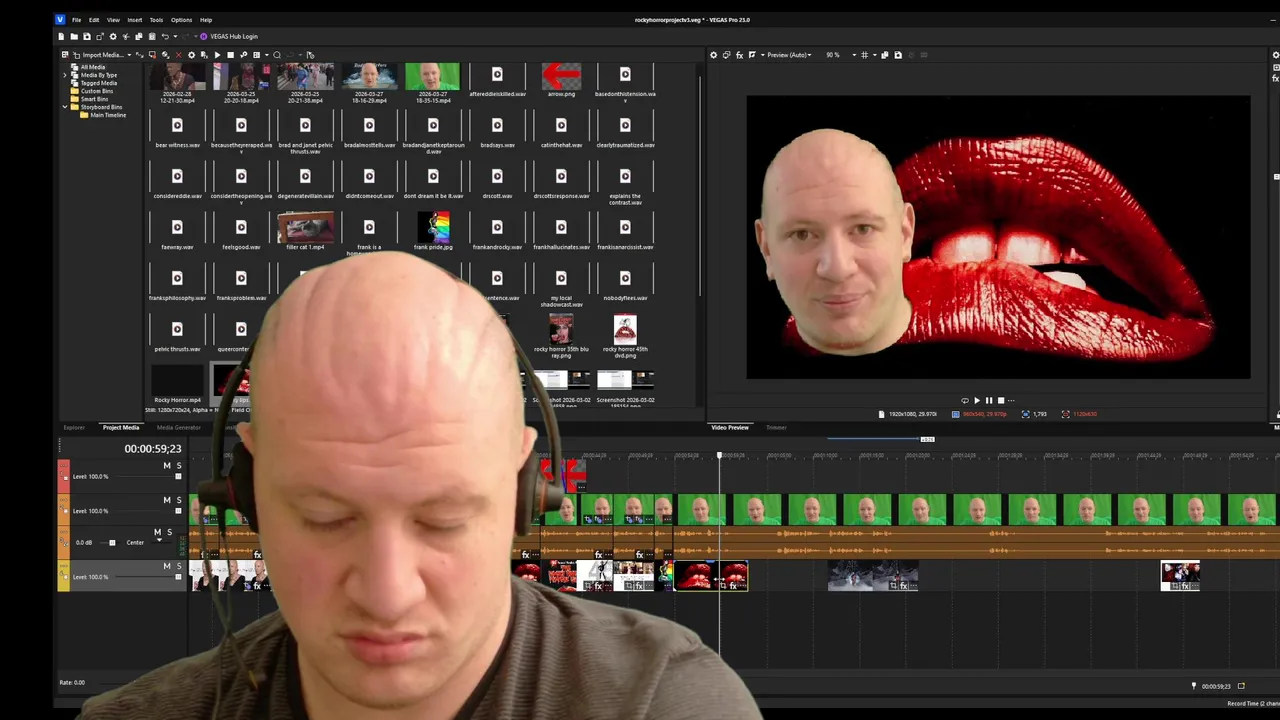The image size is (1280, 720).
Task: Open project Properties gear in main toolbar
Action: 113,36
